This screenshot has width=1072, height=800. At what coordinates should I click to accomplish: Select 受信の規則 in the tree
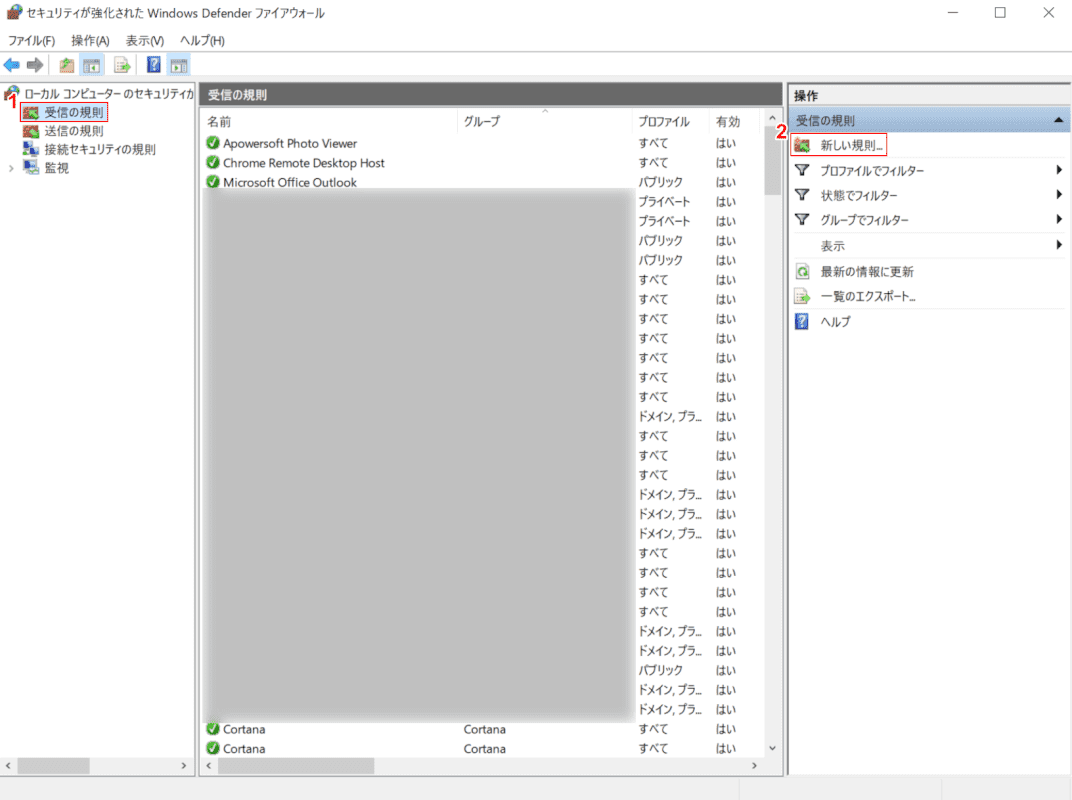pos(74,112)
